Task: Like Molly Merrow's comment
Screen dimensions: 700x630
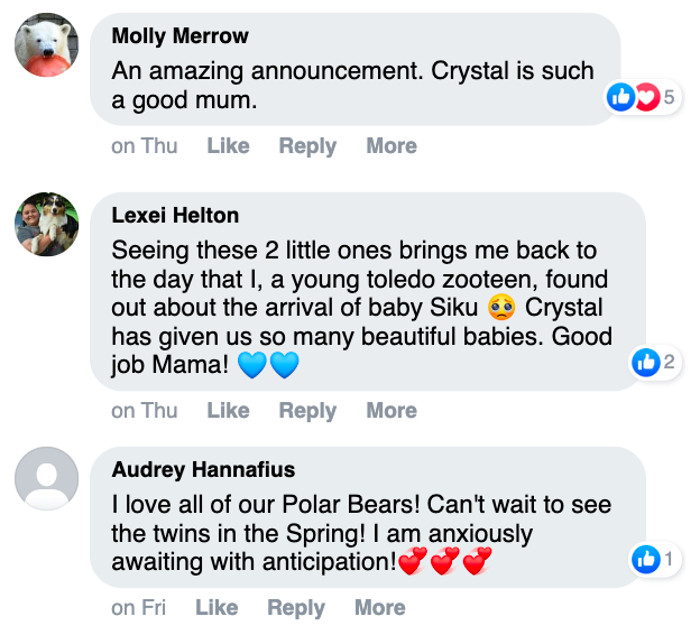Action: [228, 146]
